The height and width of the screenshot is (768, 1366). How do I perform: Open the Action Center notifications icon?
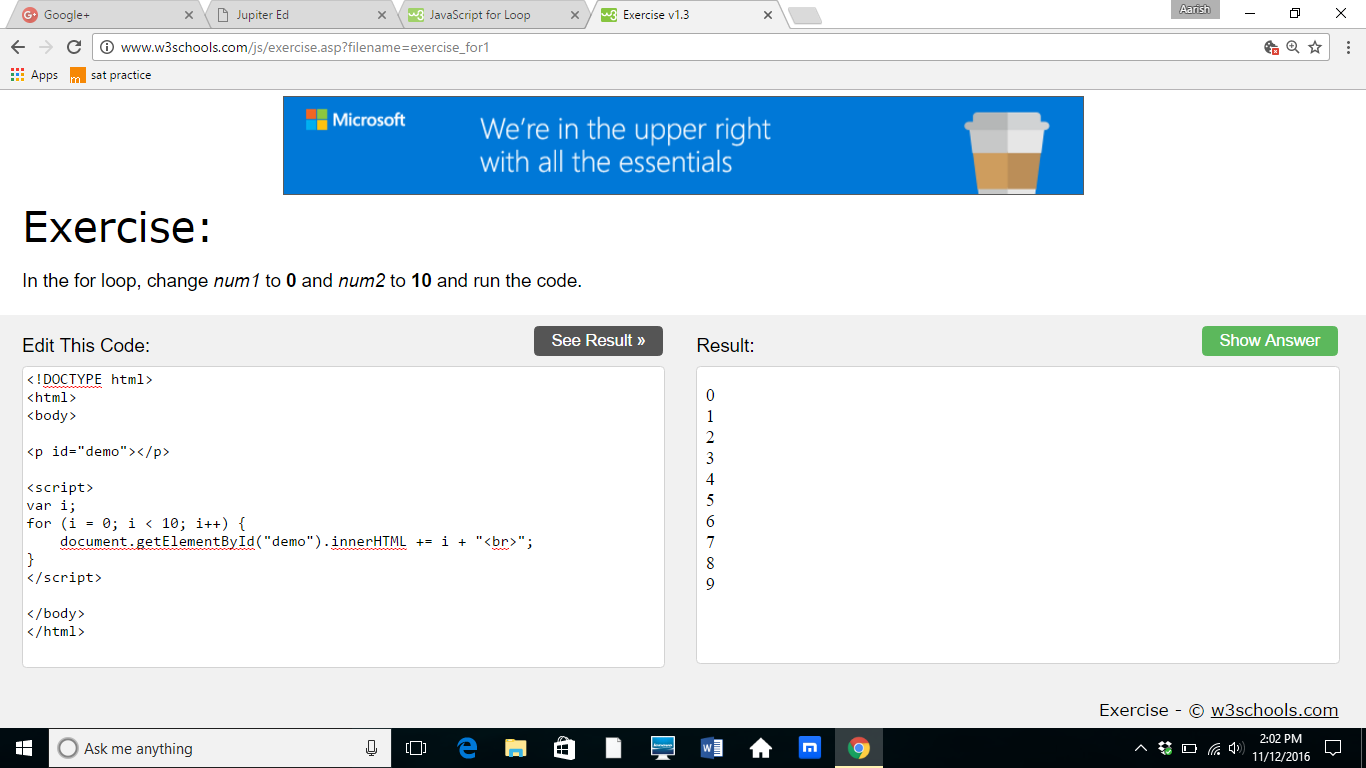(1333, 748)
